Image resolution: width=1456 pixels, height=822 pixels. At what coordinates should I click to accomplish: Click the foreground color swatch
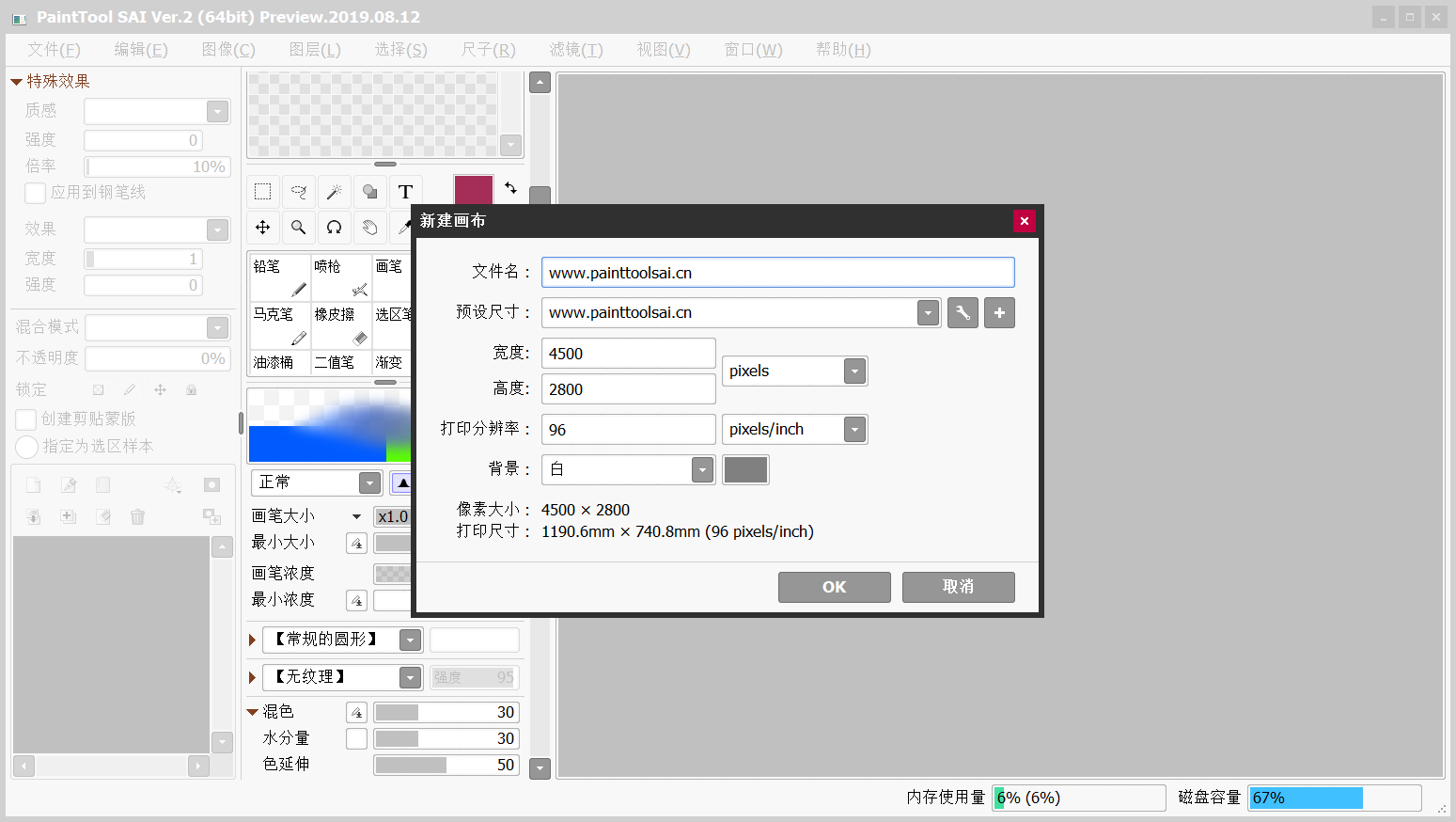click(474, 191)
